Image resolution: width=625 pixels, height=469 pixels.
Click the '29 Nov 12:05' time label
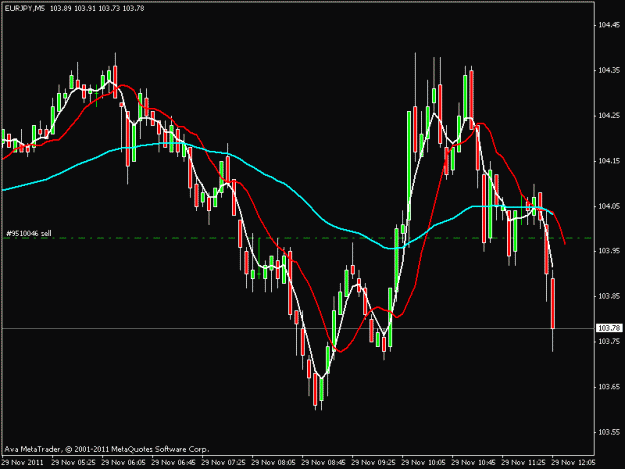coord(573,462)
